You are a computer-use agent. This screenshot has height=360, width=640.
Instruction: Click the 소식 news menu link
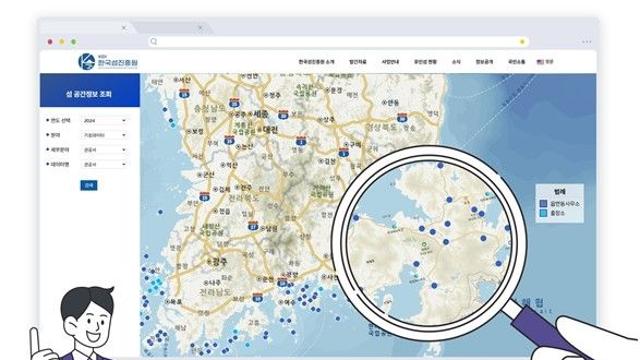[x=456, y=62]
